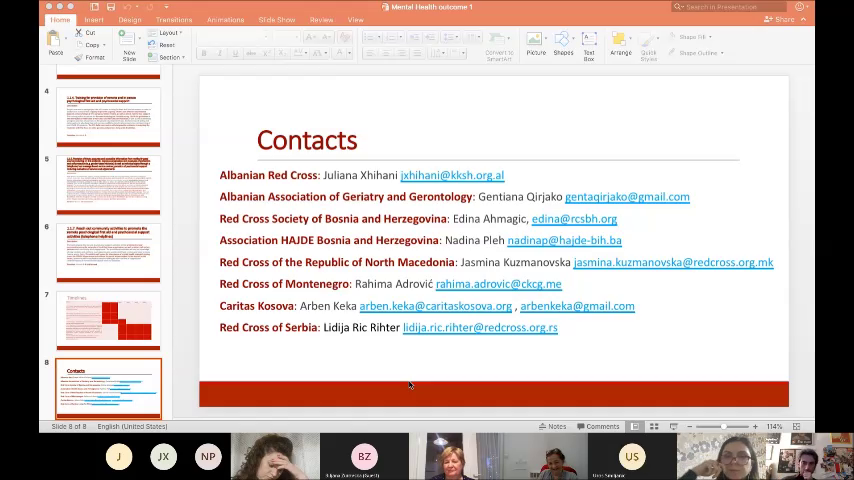Click the Share button
The width and height of the screenshot is (854, 480).
click(779, 20)
